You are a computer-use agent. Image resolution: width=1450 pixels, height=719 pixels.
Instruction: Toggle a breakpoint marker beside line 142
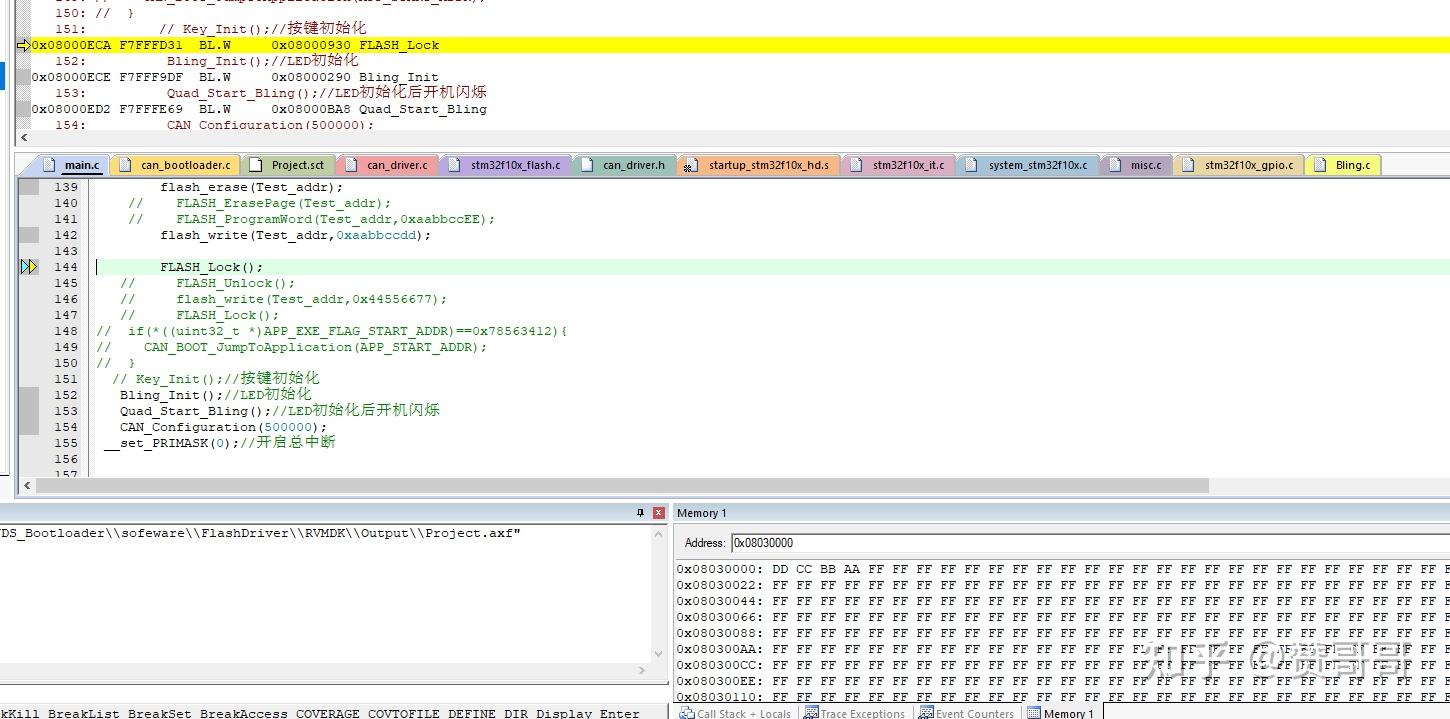point(28,235)
